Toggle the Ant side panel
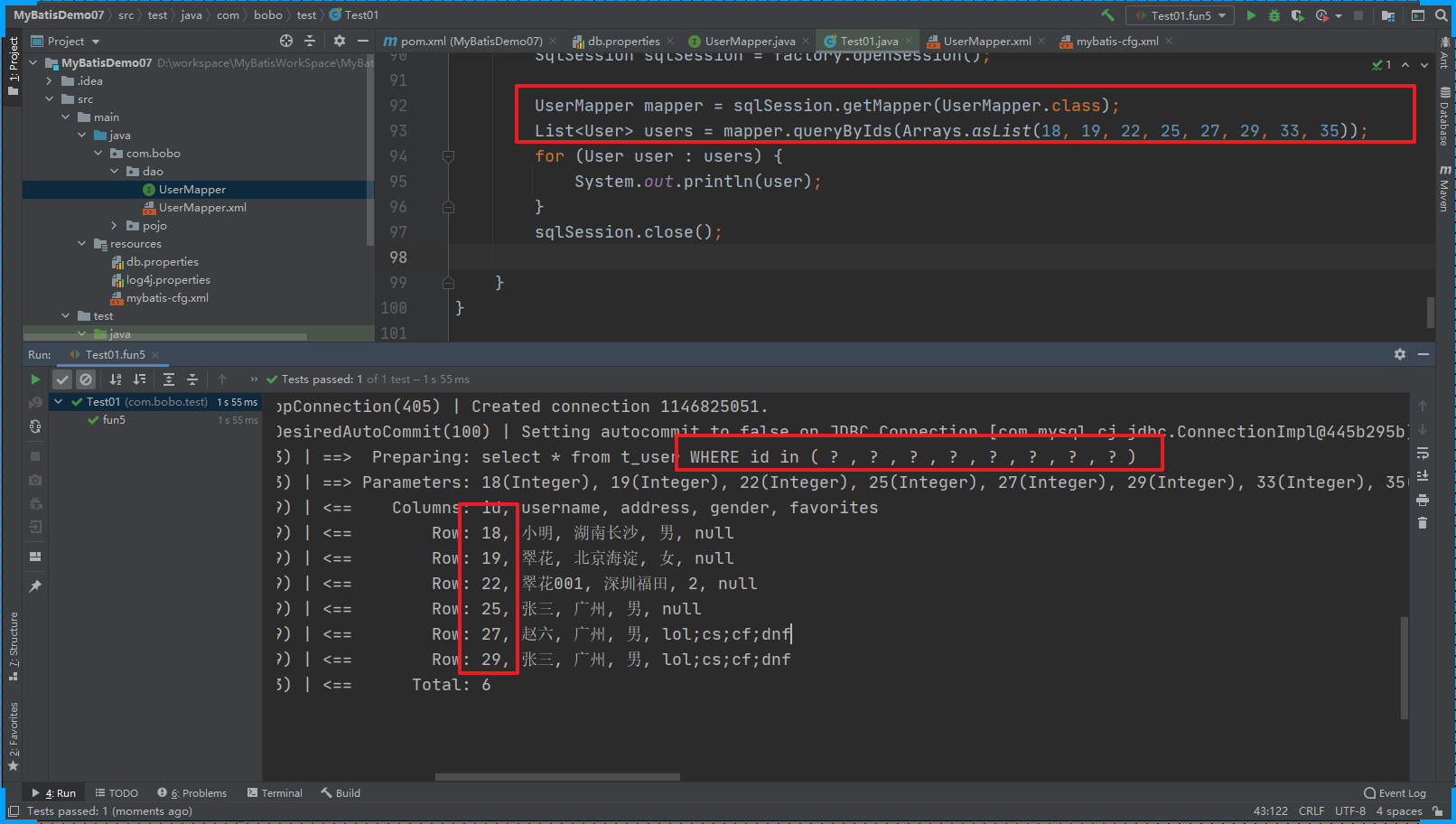 click(1445, 54)
